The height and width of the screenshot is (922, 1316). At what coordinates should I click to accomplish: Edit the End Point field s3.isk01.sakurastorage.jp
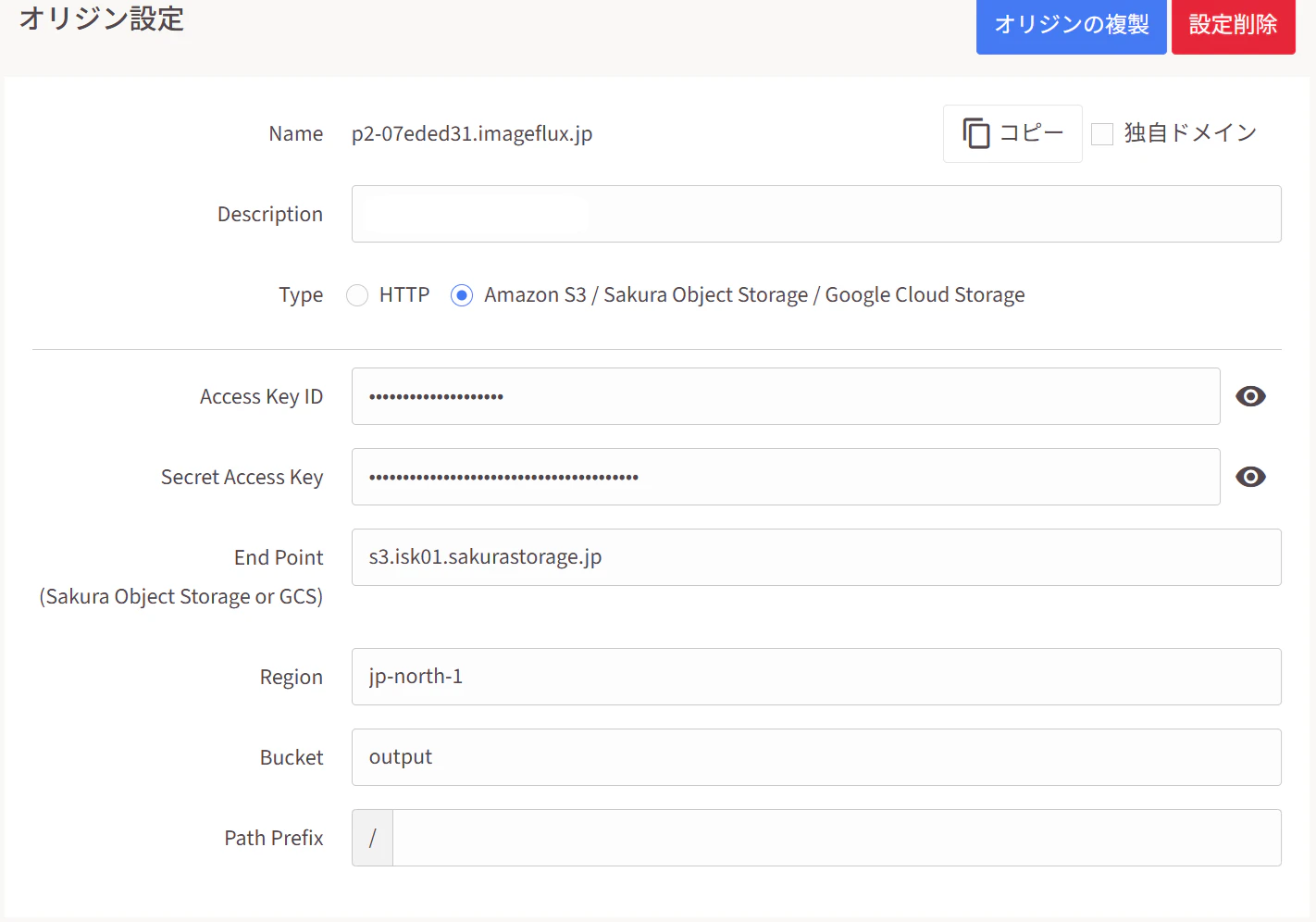coord(816,557)
